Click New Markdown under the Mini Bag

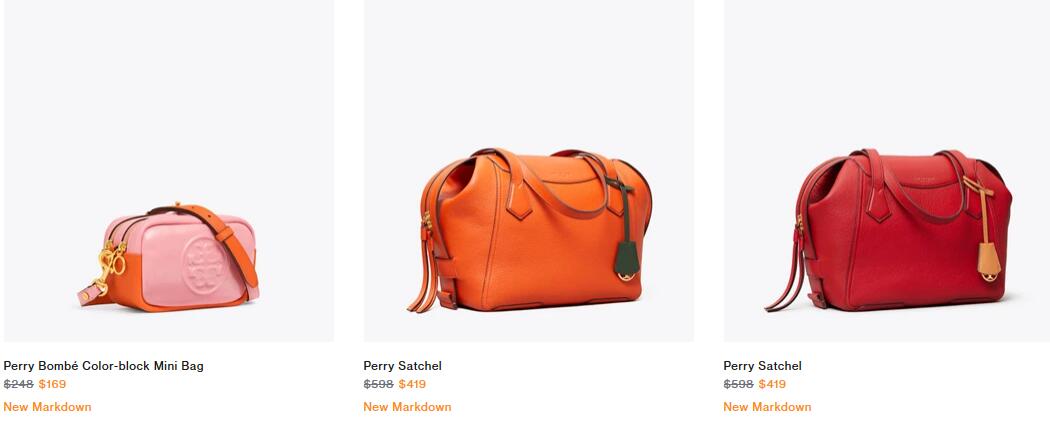coord(48,407)
